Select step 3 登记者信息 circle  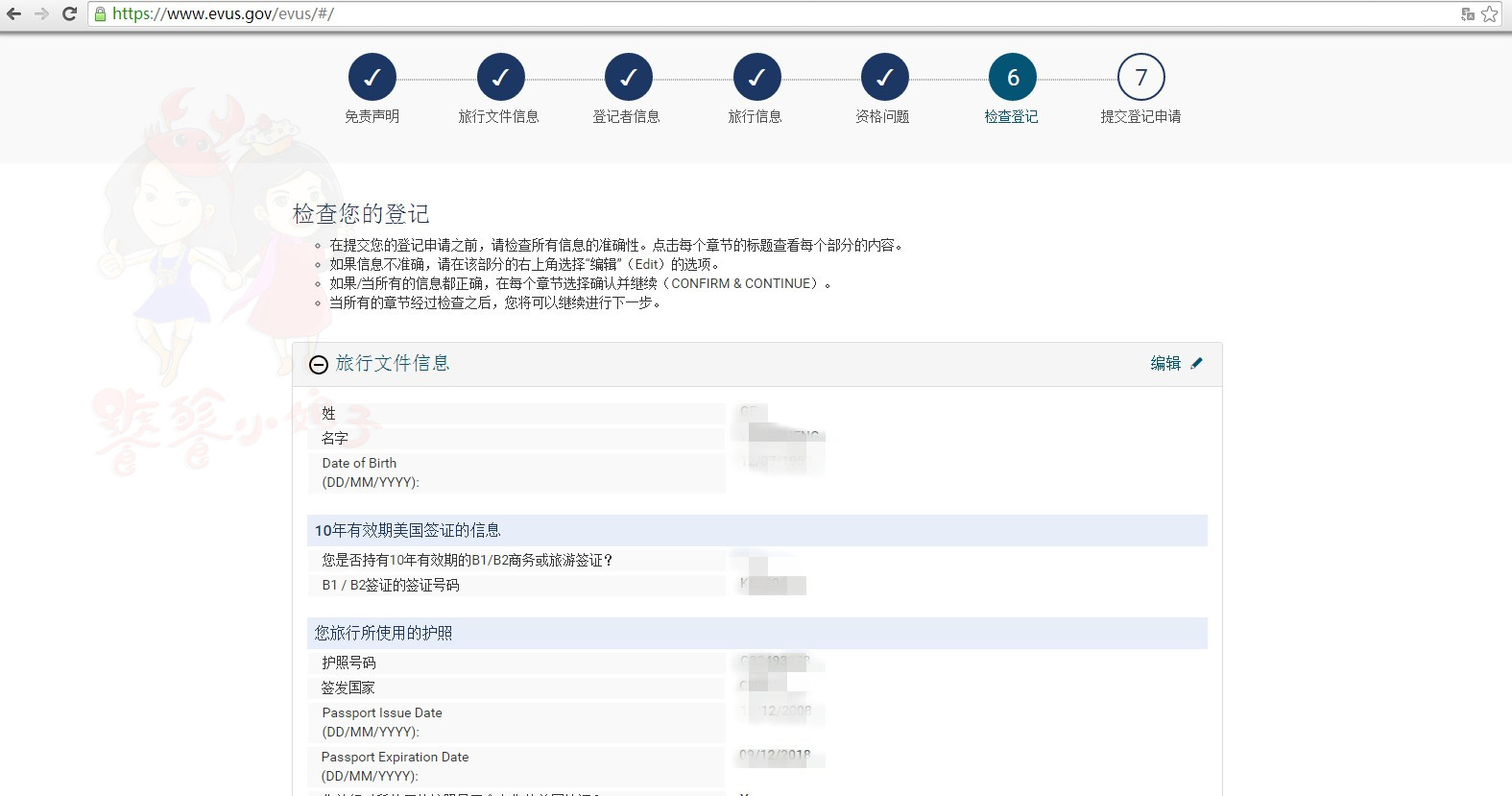tap(629, 78)
